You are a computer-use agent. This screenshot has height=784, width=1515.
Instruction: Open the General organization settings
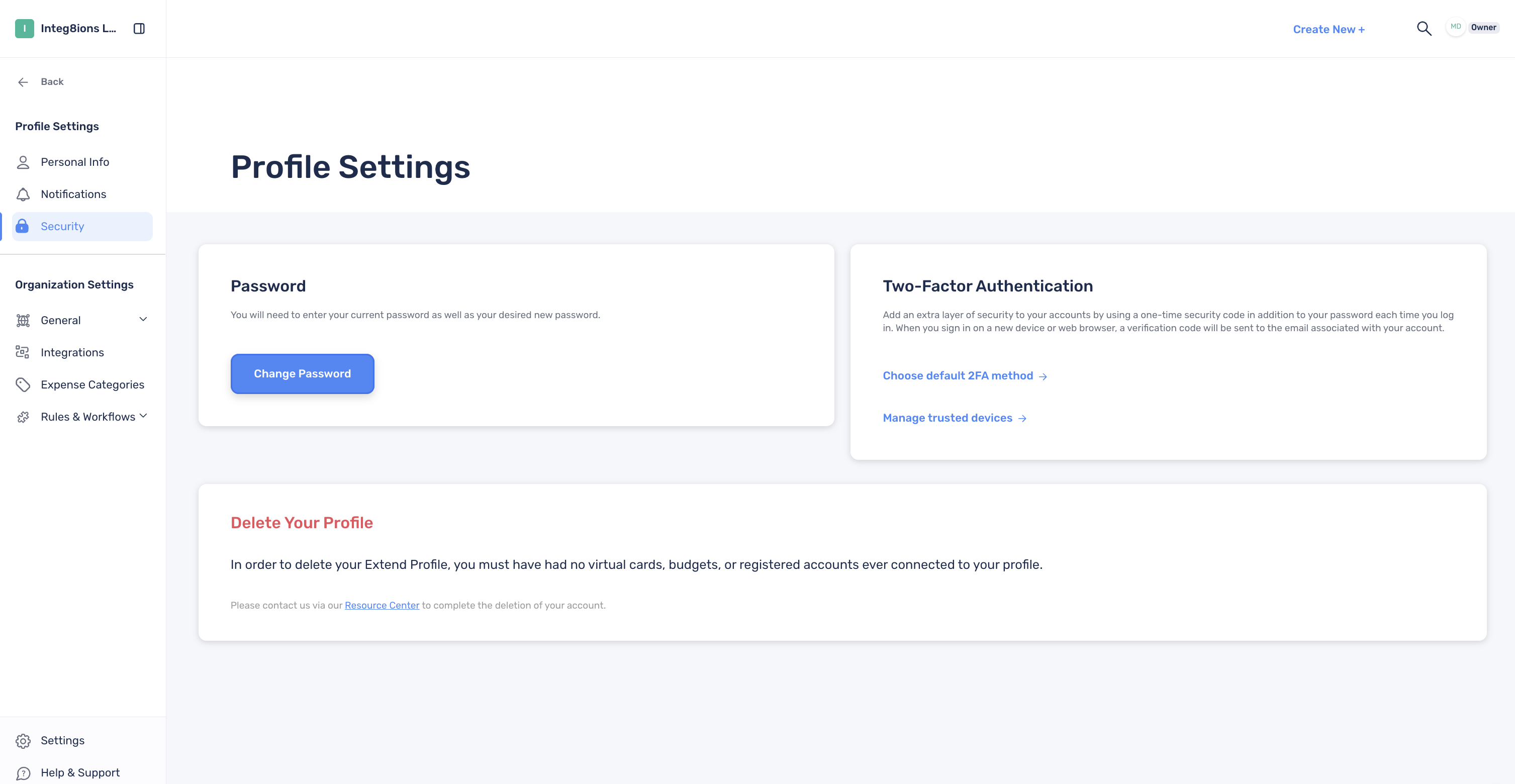tap(82, 321)
